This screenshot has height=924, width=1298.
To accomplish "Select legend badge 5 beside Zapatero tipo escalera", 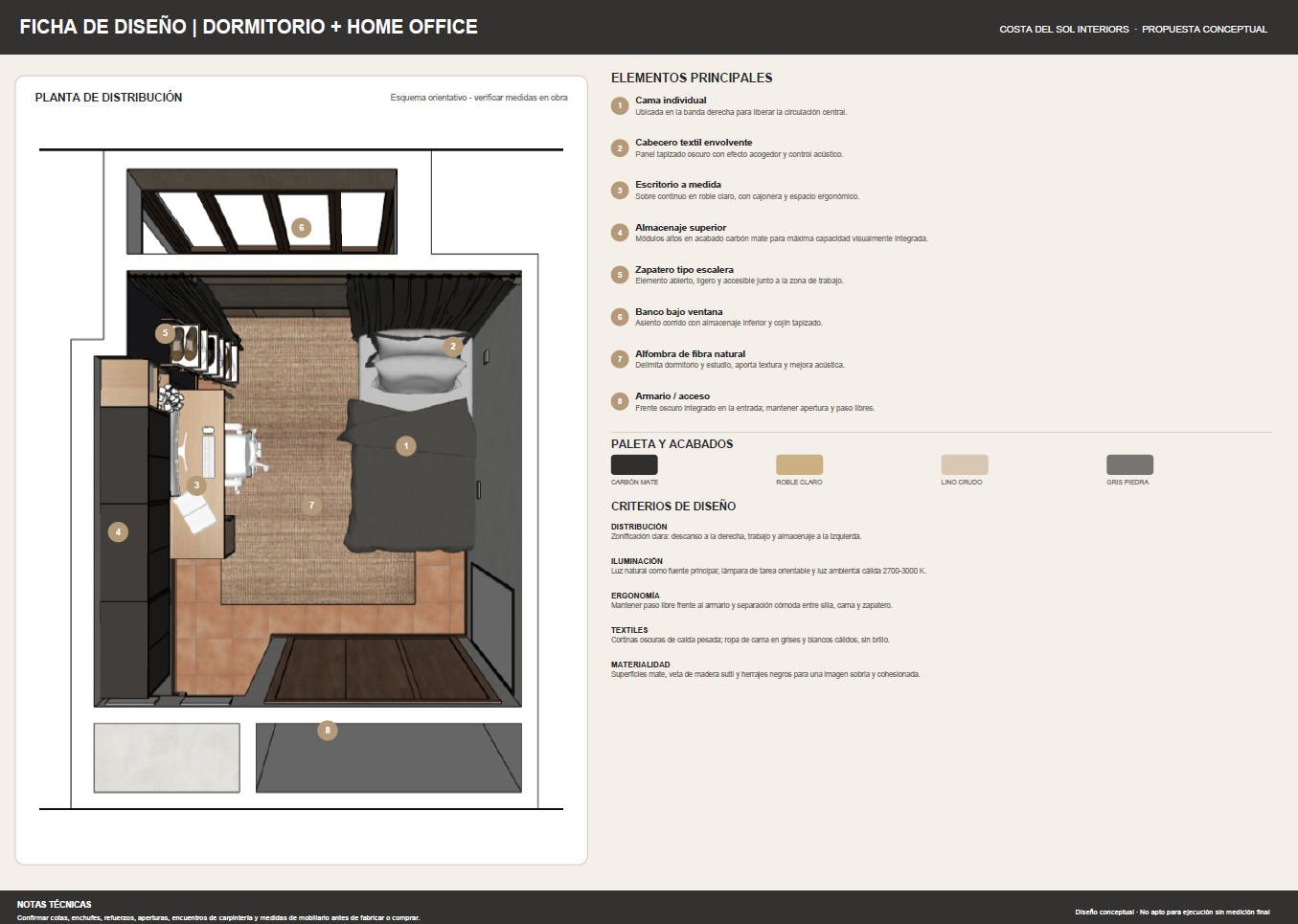I will click(x=620, y=274).
